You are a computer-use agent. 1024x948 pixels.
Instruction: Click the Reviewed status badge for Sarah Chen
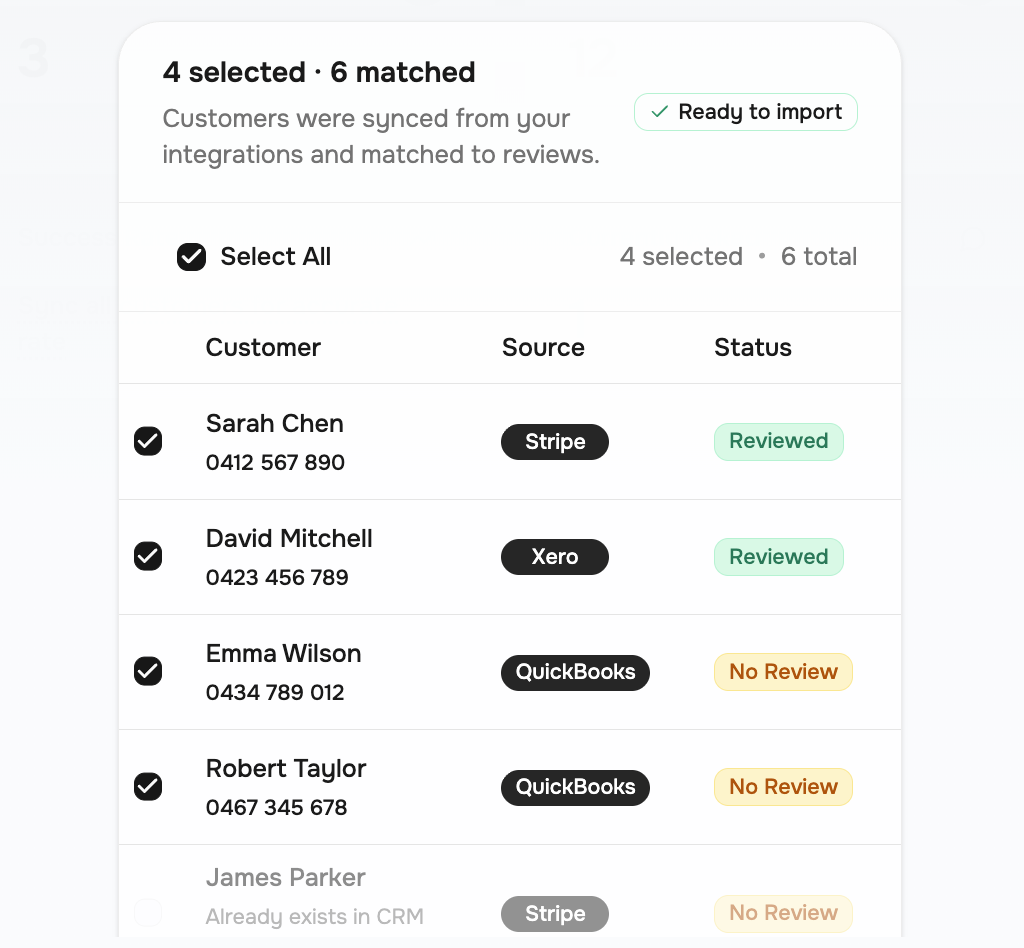[778, 441]
